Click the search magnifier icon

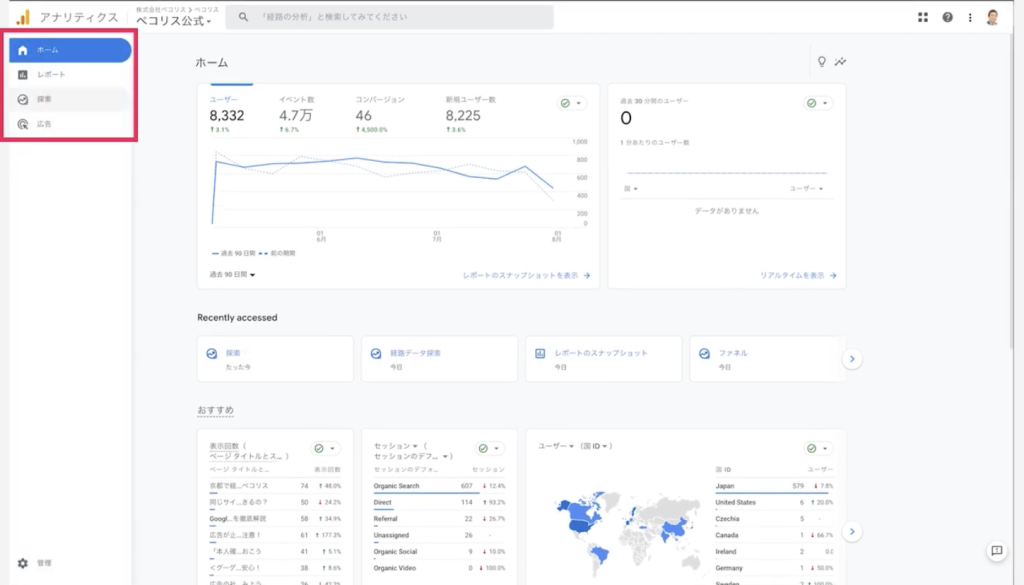pyautogui.click(x=243, y=17)
